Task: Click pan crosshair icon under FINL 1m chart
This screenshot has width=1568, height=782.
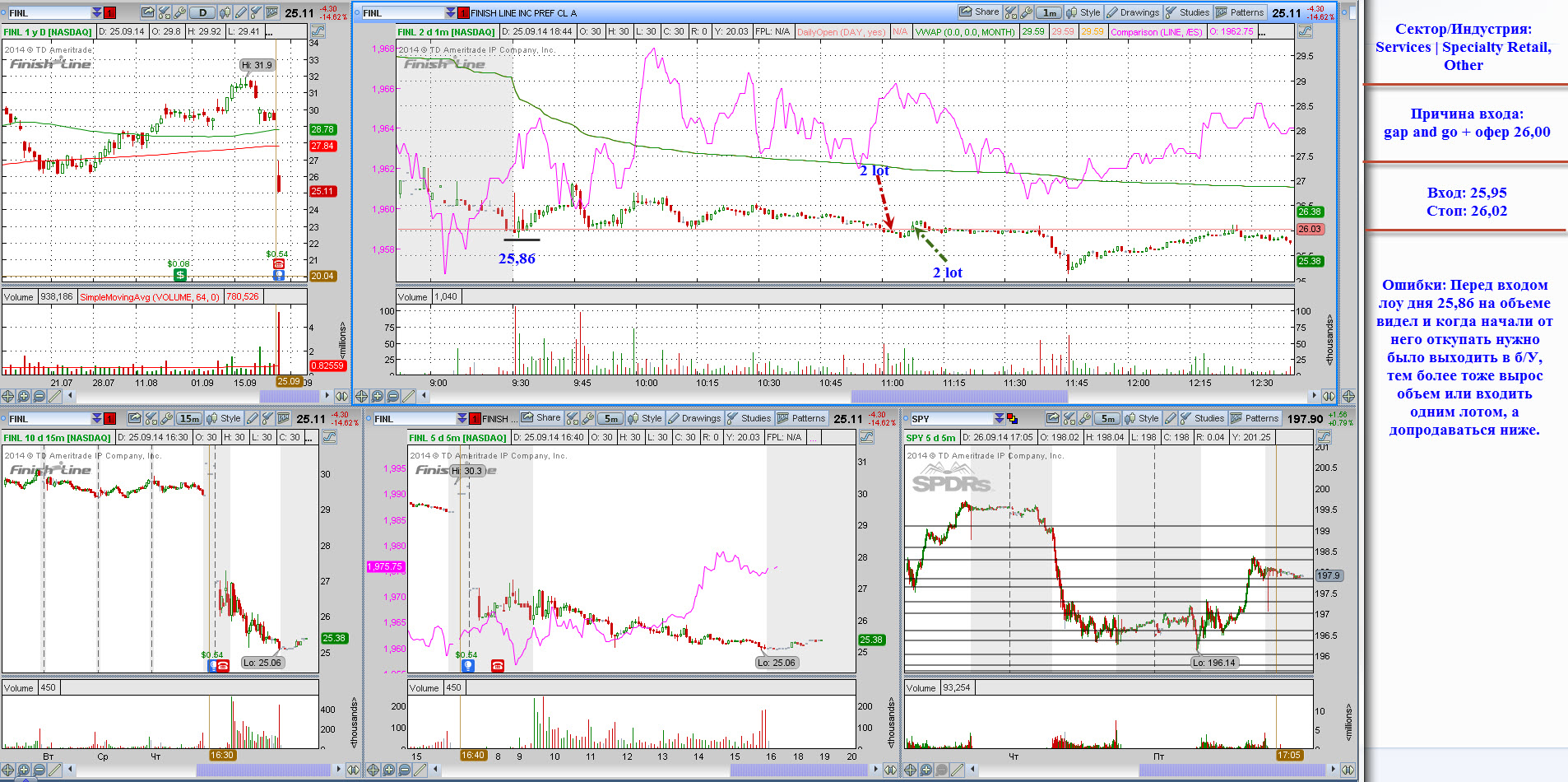Action: point(361,396)
